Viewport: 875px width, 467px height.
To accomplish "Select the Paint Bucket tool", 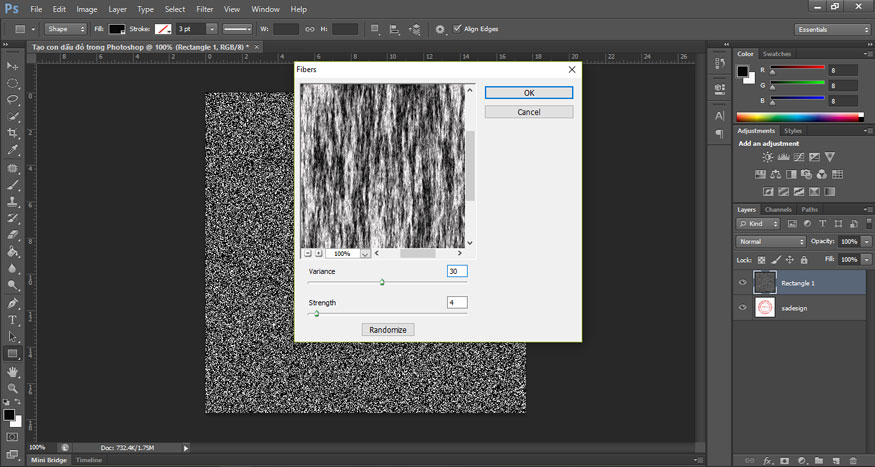I will (x=12, y=252).
